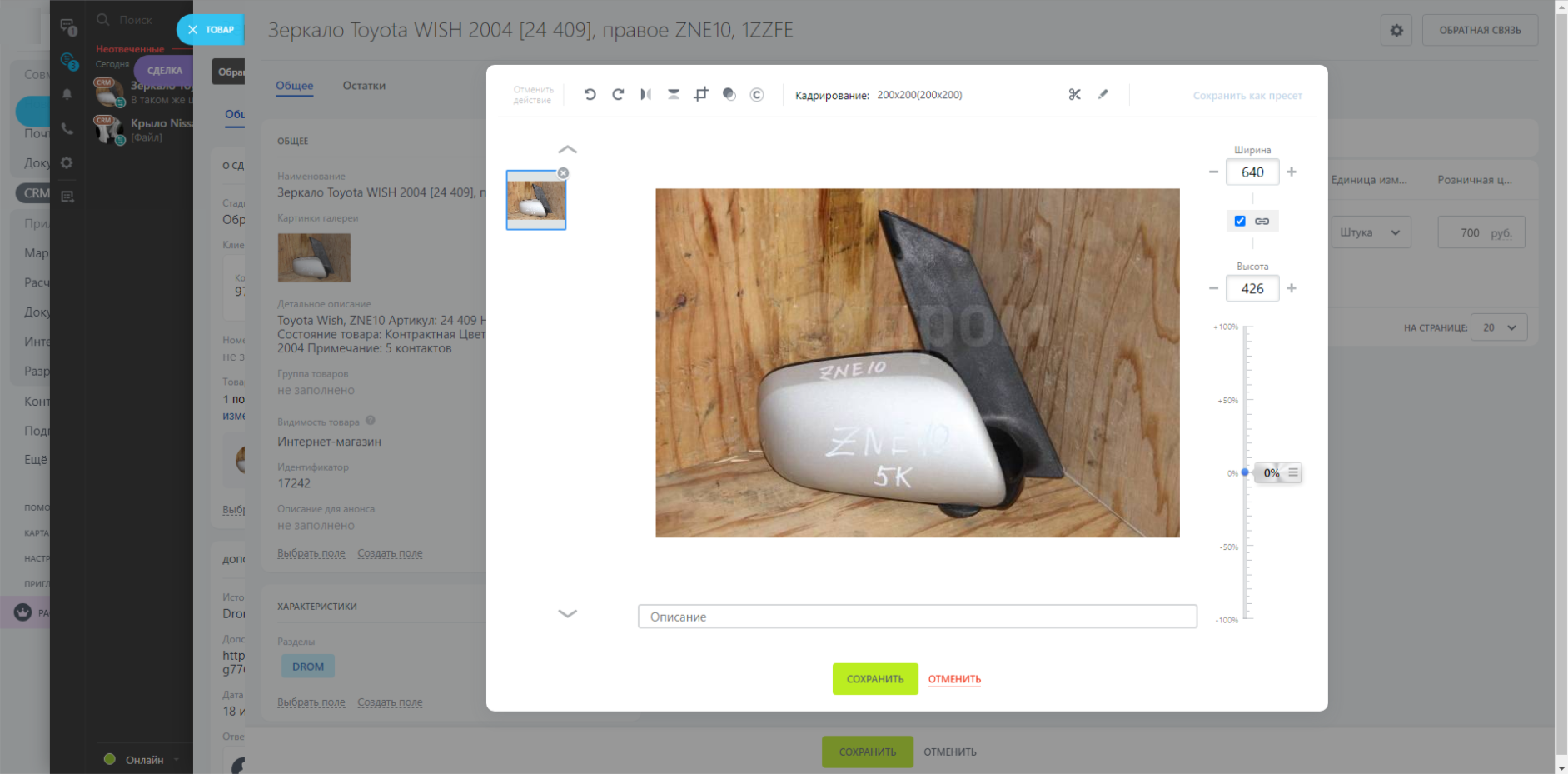Remove the thumbnail using its X badge
Viewport: 1568px width, 774px height.
564,173
